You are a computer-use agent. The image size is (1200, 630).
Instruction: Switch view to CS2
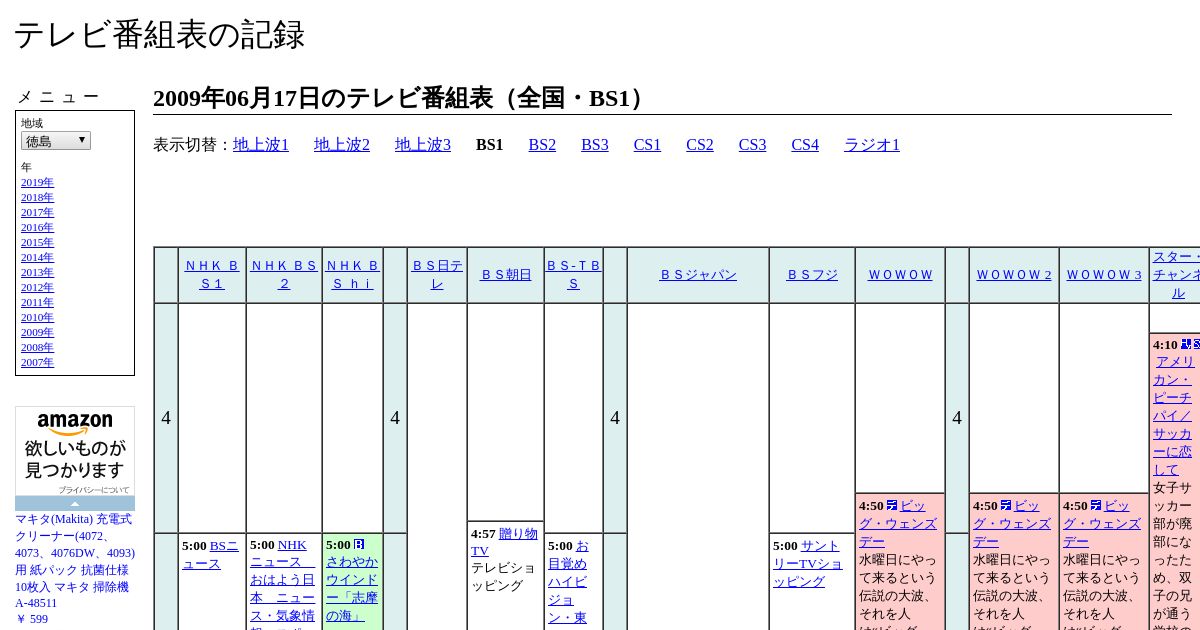click(x=700, y=145)
